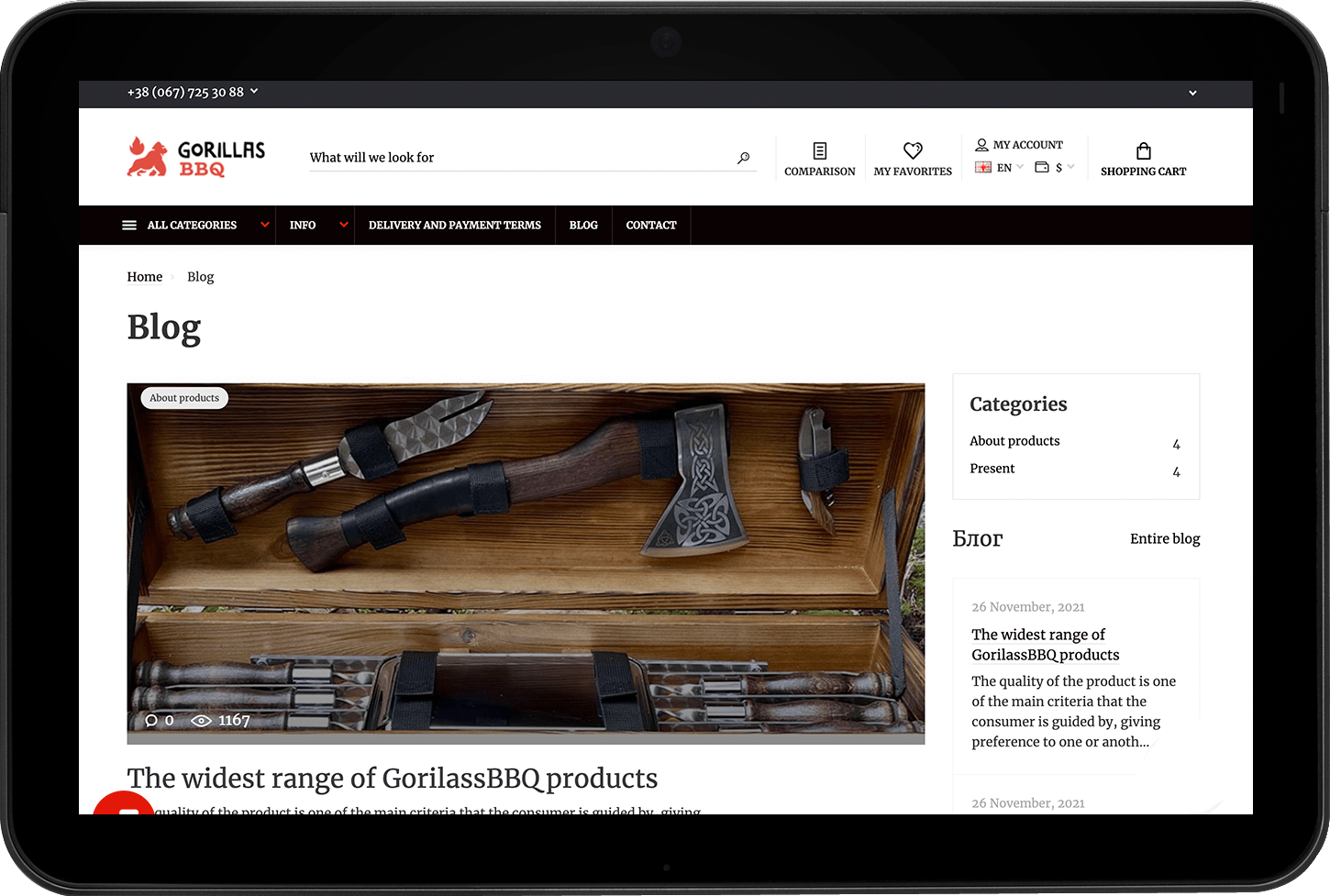Click the search magnifier icon

[743, 158]
